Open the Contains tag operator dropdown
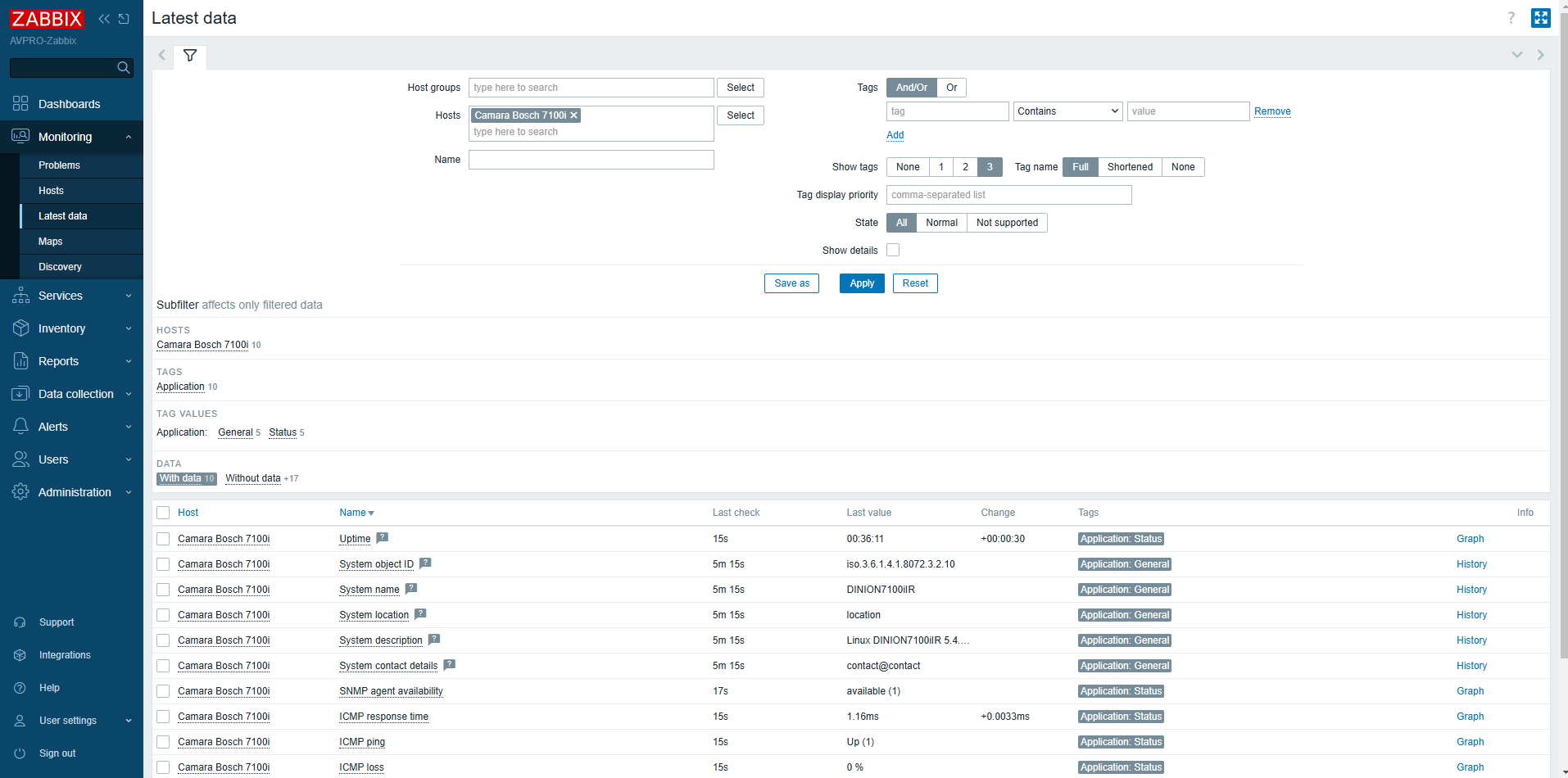The height and width of the screenshot is (778, 1568). pos(1067,111)
